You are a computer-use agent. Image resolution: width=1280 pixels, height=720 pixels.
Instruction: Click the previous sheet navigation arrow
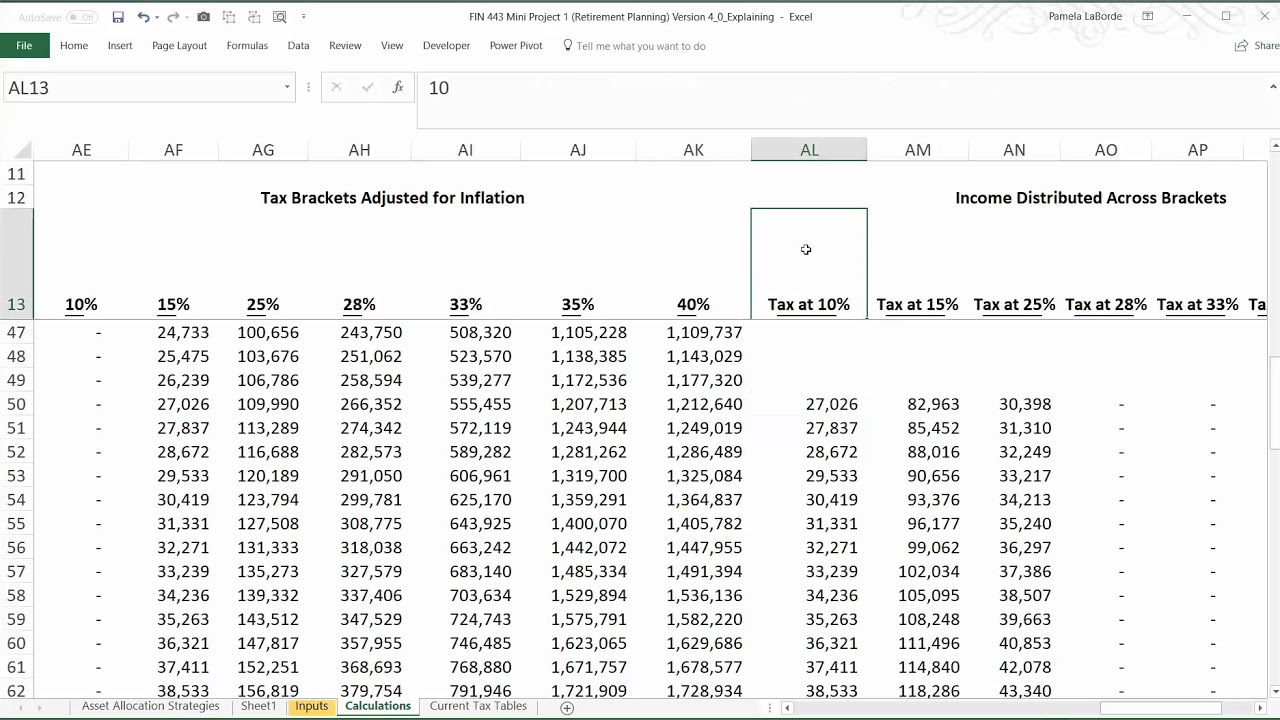point(21,708)
